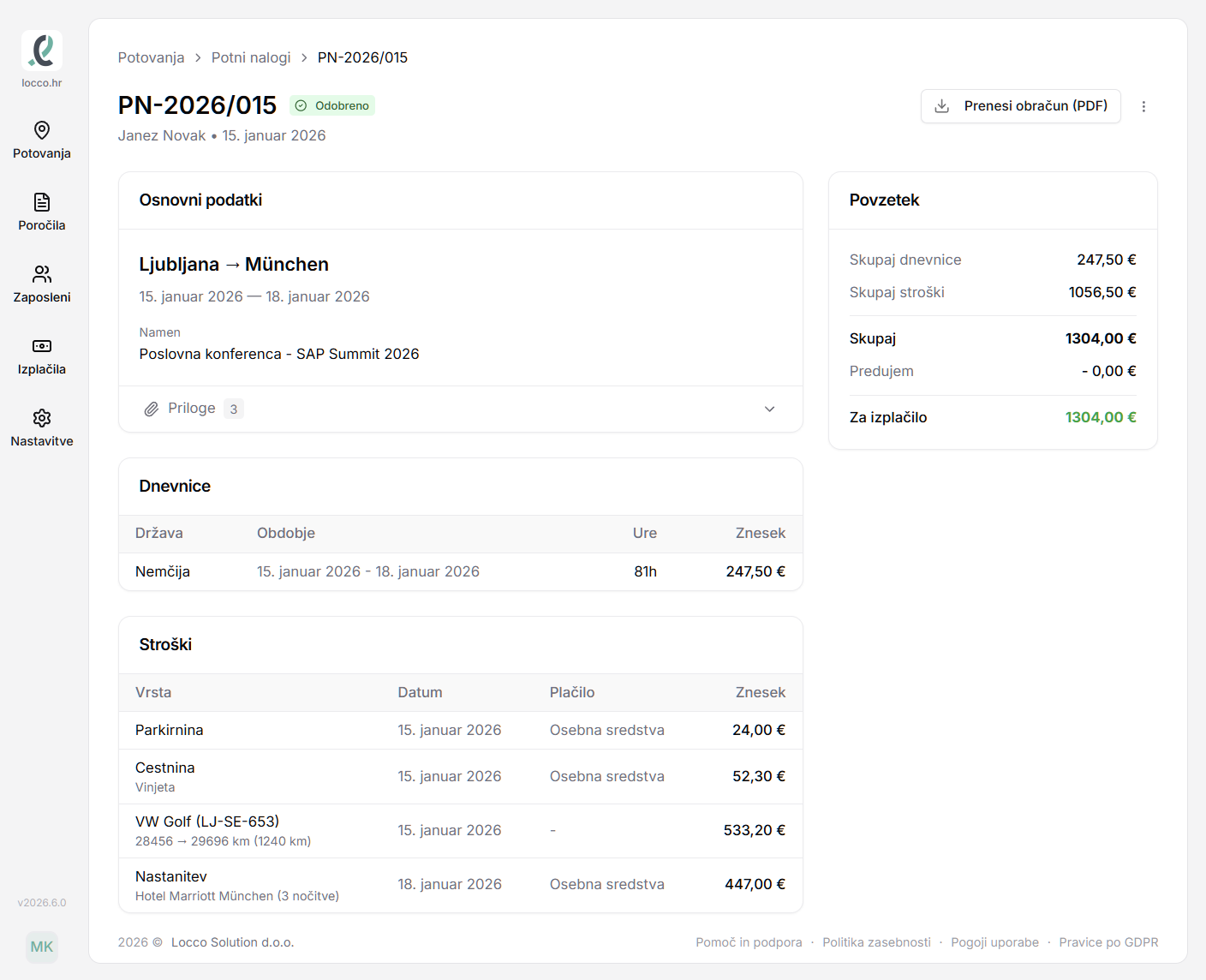Open Nastavitve via the gear icon

click(42, 418)
